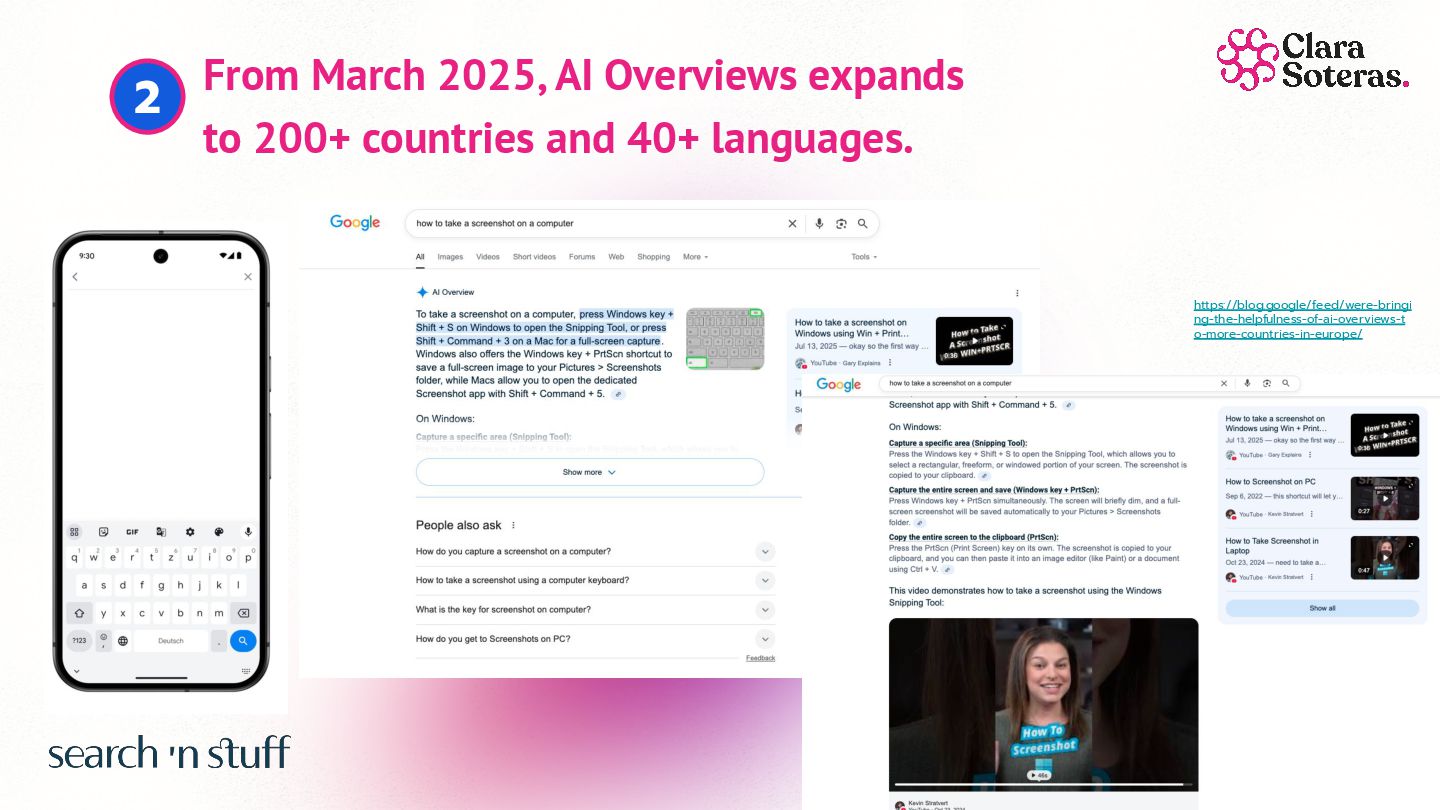
Task: Click the progress bar of the large video
Action: [x=1043, y=785]
